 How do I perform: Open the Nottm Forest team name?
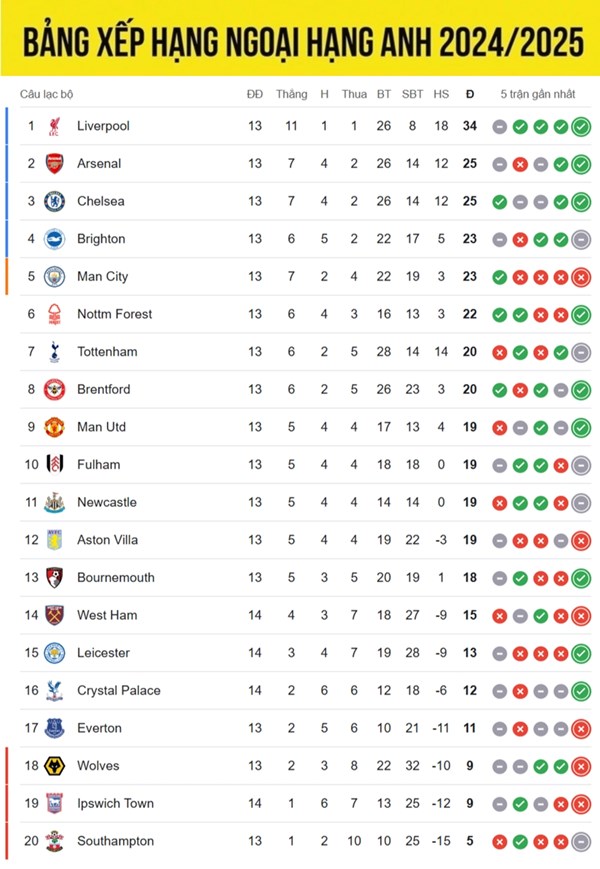point(115,314)
